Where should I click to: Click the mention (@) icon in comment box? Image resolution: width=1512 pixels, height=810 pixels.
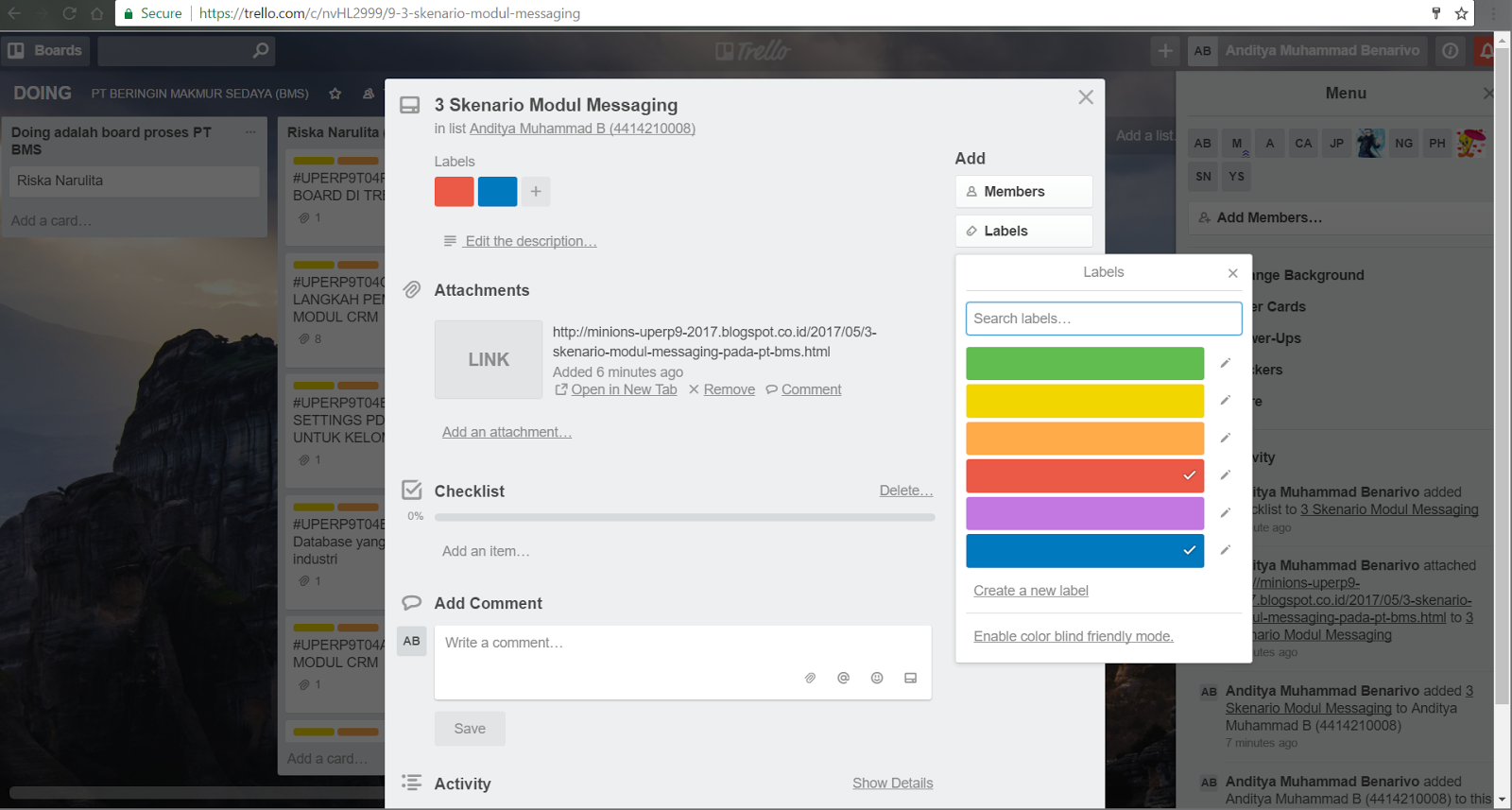click(843, 678)
